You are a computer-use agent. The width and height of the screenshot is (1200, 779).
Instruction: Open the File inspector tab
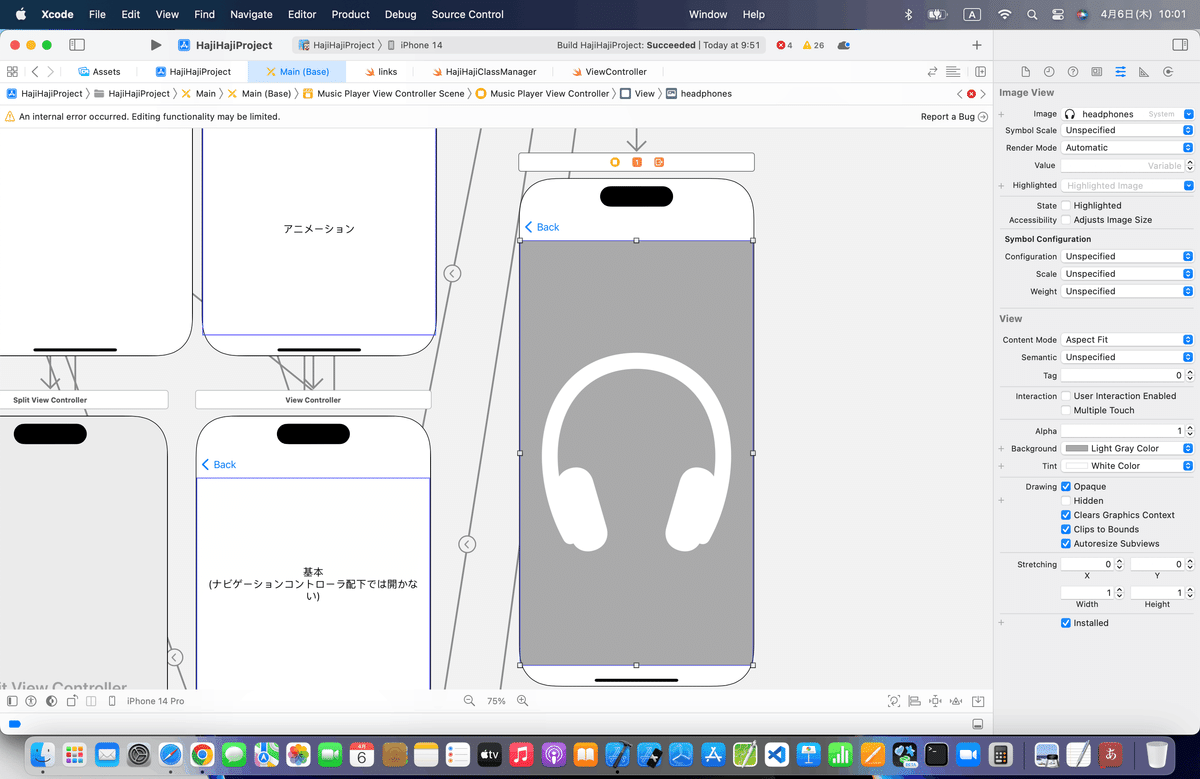1025,72
